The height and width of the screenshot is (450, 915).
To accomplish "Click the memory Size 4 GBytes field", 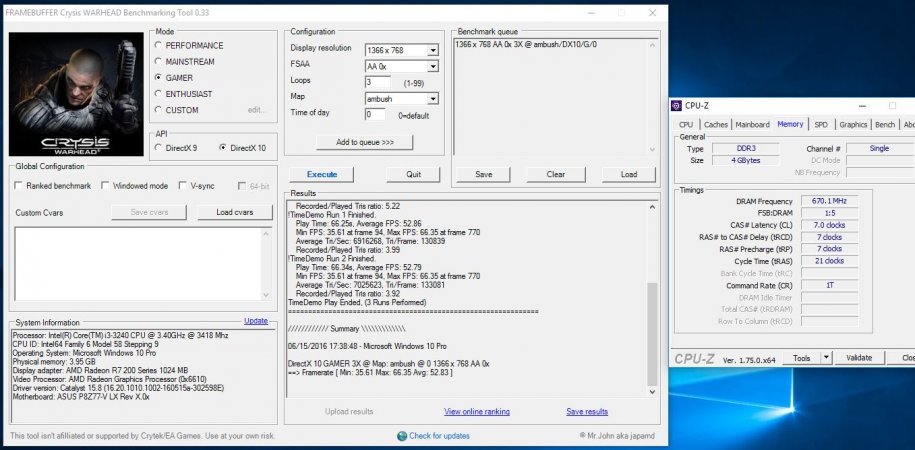I will [x=745, y=160].
